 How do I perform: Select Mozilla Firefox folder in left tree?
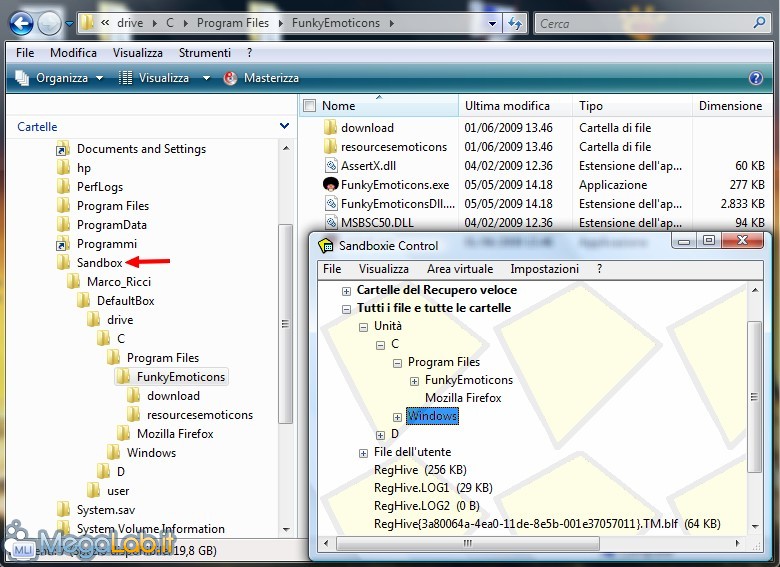(x=175, y=434)
